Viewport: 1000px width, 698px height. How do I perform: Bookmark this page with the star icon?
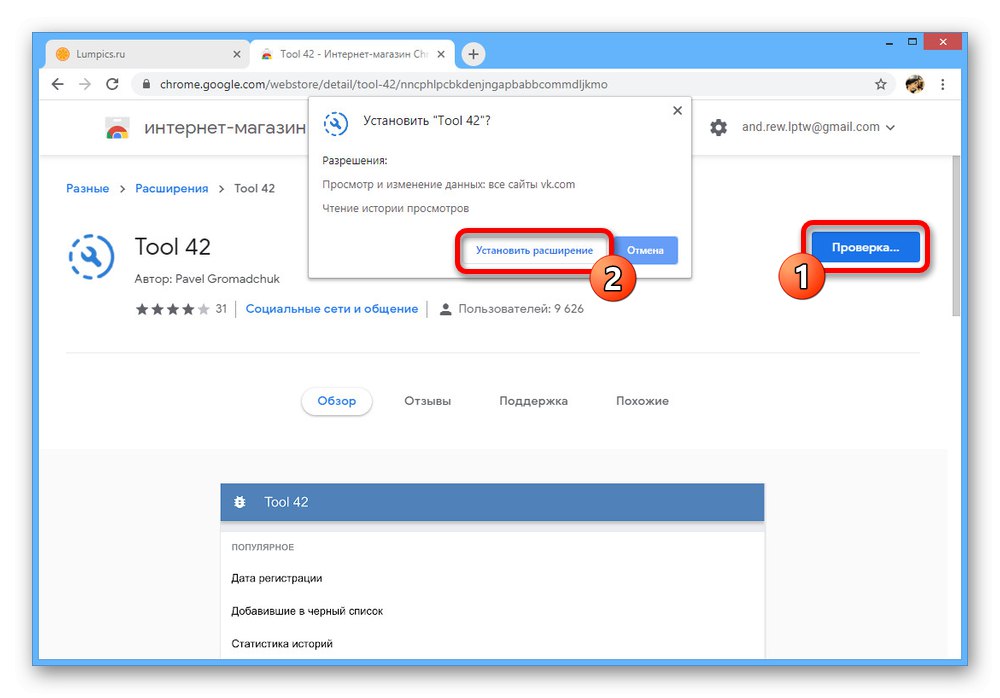[881, 84]
